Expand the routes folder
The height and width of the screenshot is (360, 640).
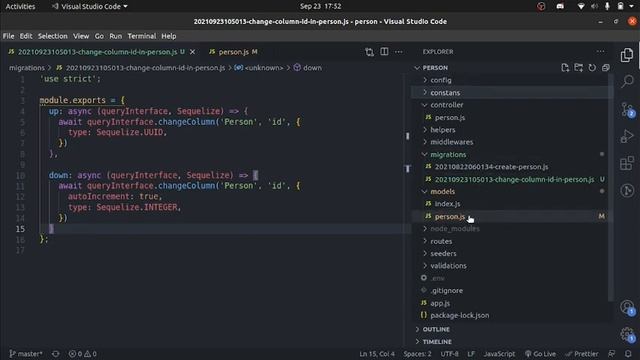coord(441,241)
